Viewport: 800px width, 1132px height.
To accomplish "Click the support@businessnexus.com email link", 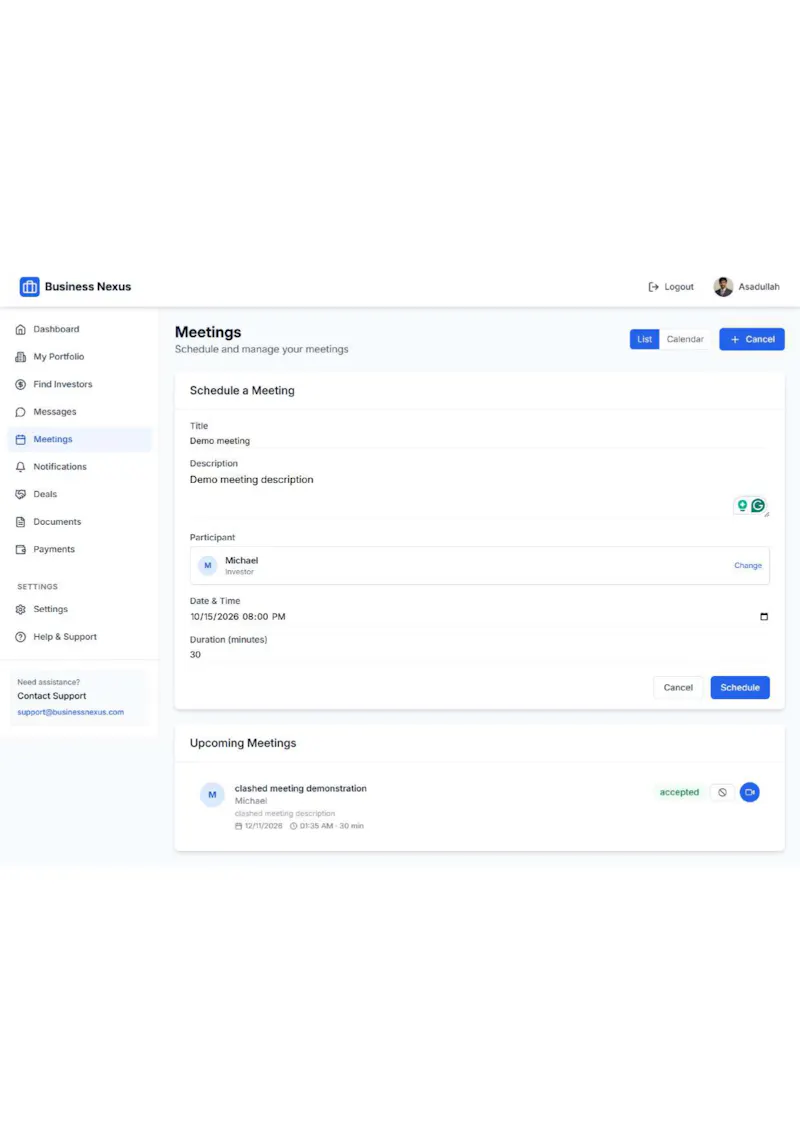I will coord(71,712).
